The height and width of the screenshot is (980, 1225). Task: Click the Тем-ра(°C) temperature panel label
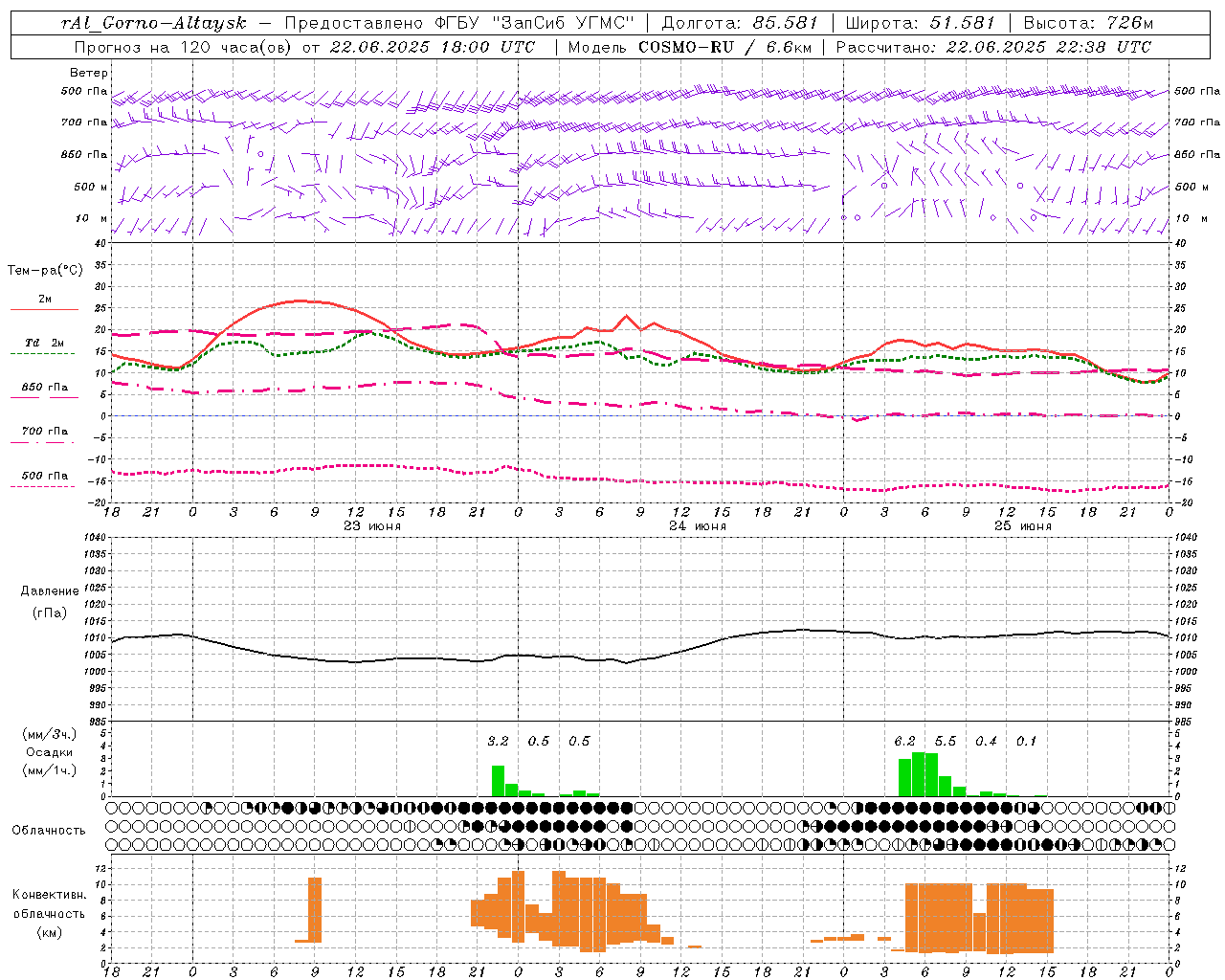point(45,271)
